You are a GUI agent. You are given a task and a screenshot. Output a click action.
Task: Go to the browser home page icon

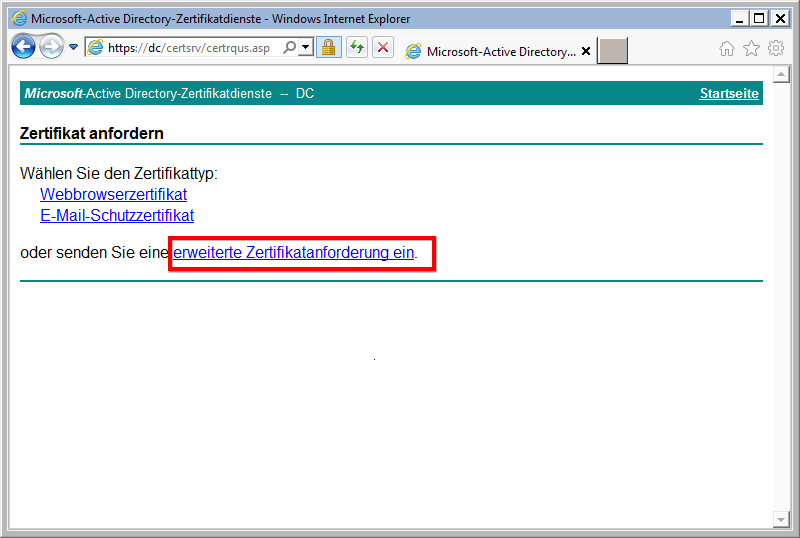coord(727,48)
